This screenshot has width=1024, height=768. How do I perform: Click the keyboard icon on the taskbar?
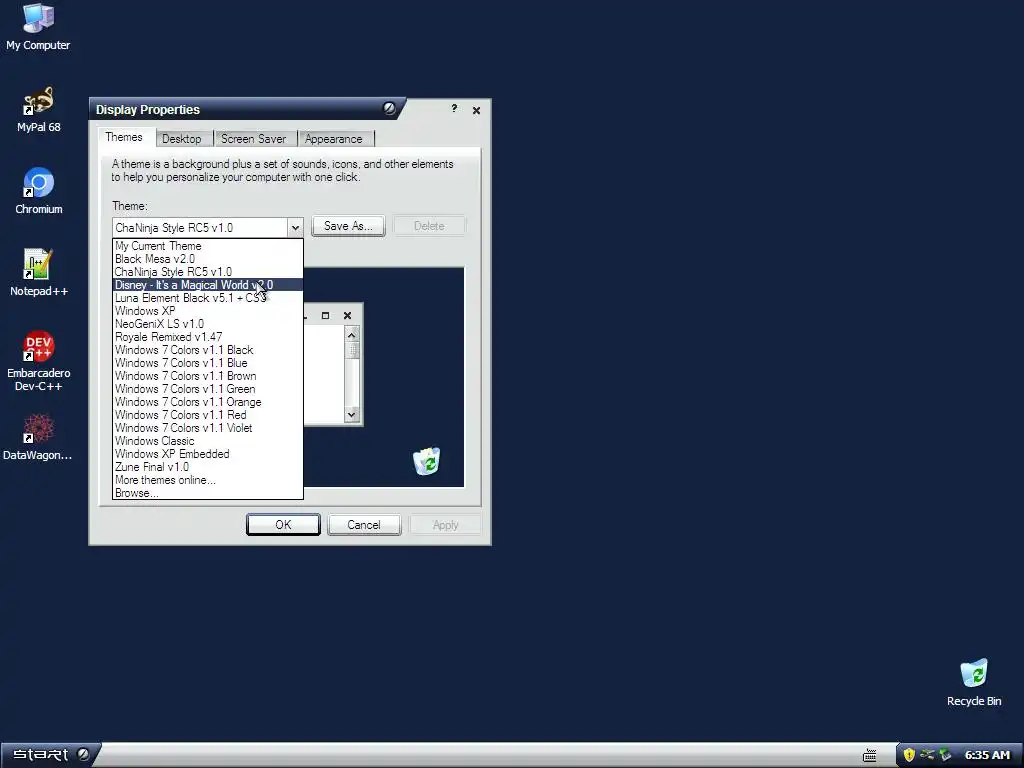[x=869, y=756]
